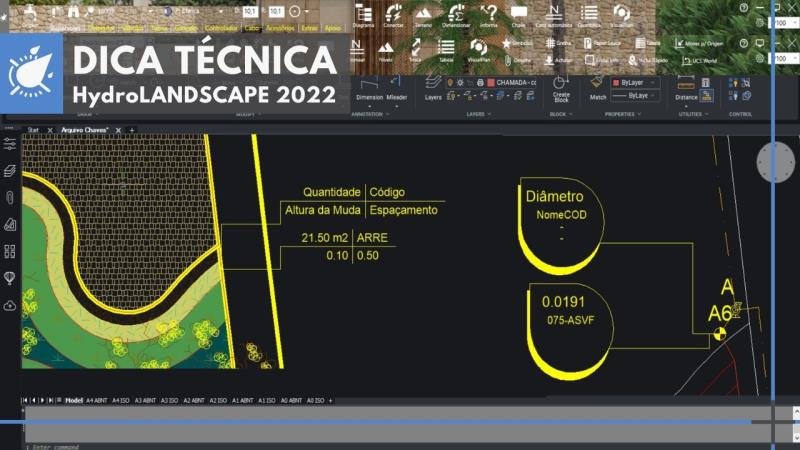Viewport: 800px width, 450px height.
Task: Toggle the layer lightbulb on/off icon
Action: tap(450, 82)
